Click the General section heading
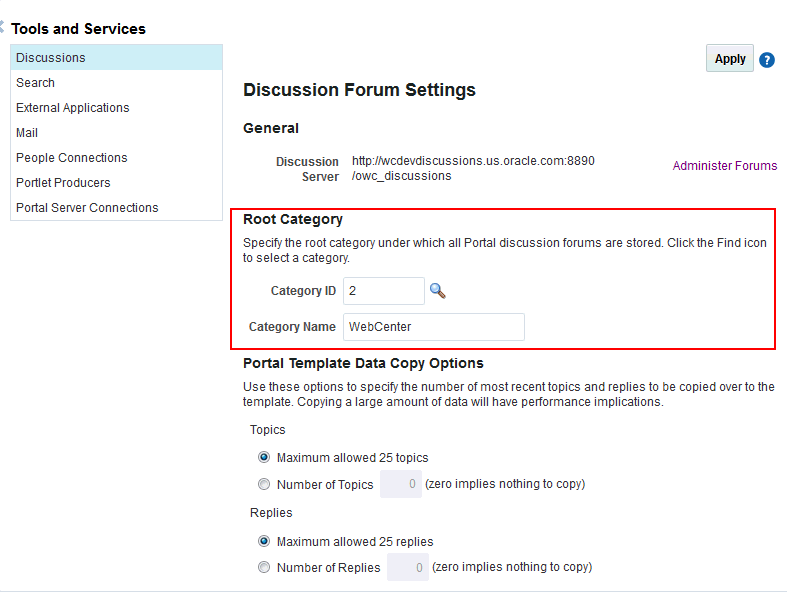 [x=271, y=128]
